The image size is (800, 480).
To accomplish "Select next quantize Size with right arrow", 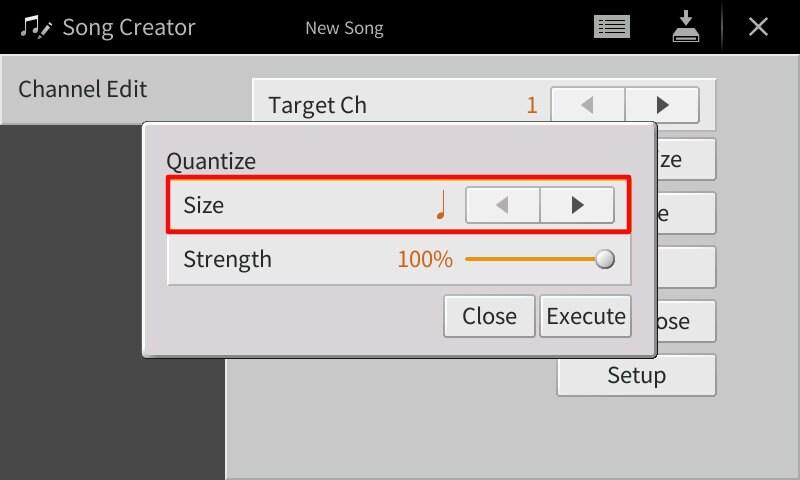I will tap(577, 205).
